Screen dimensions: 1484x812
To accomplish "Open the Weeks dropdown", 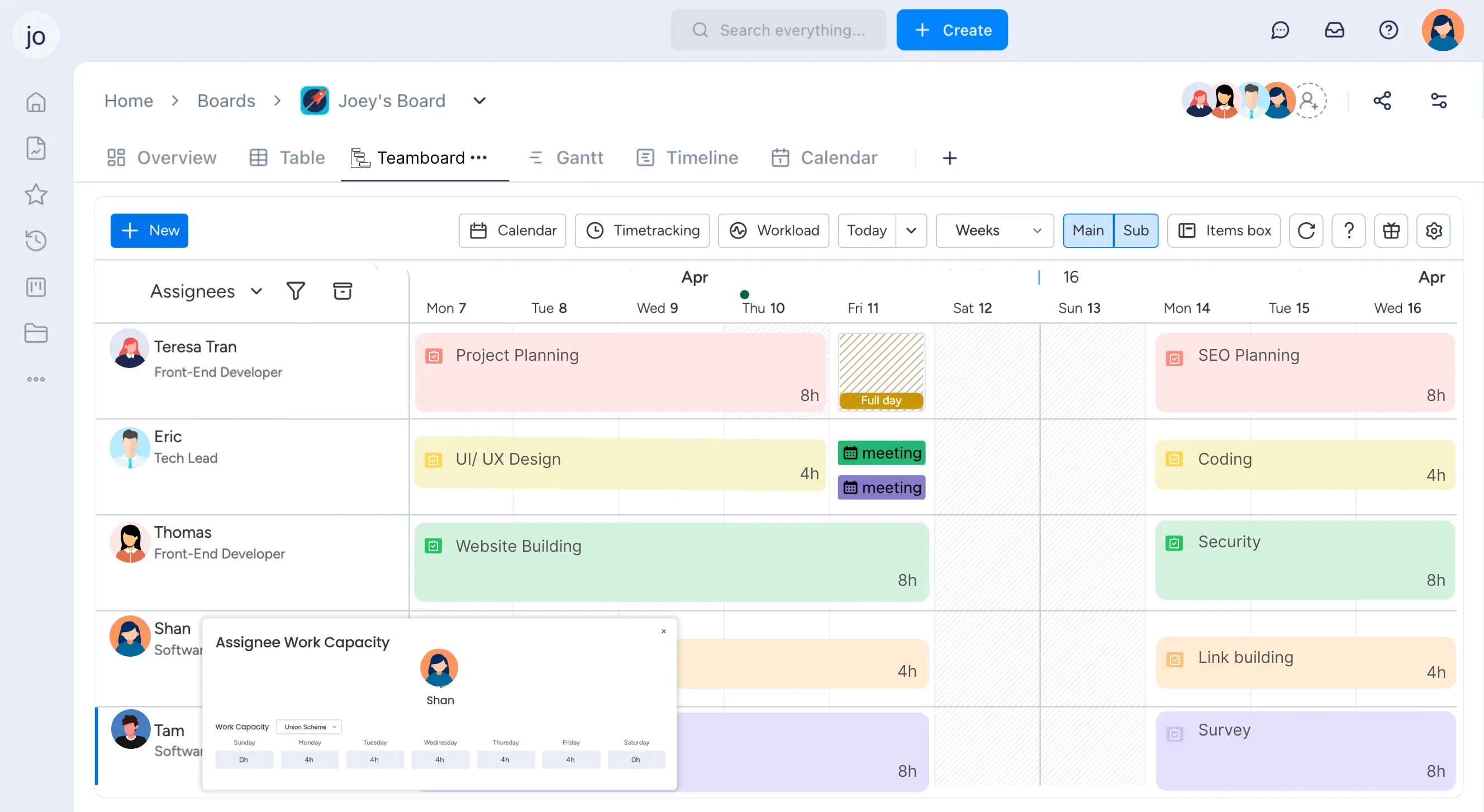I will [x=995, y=230].
